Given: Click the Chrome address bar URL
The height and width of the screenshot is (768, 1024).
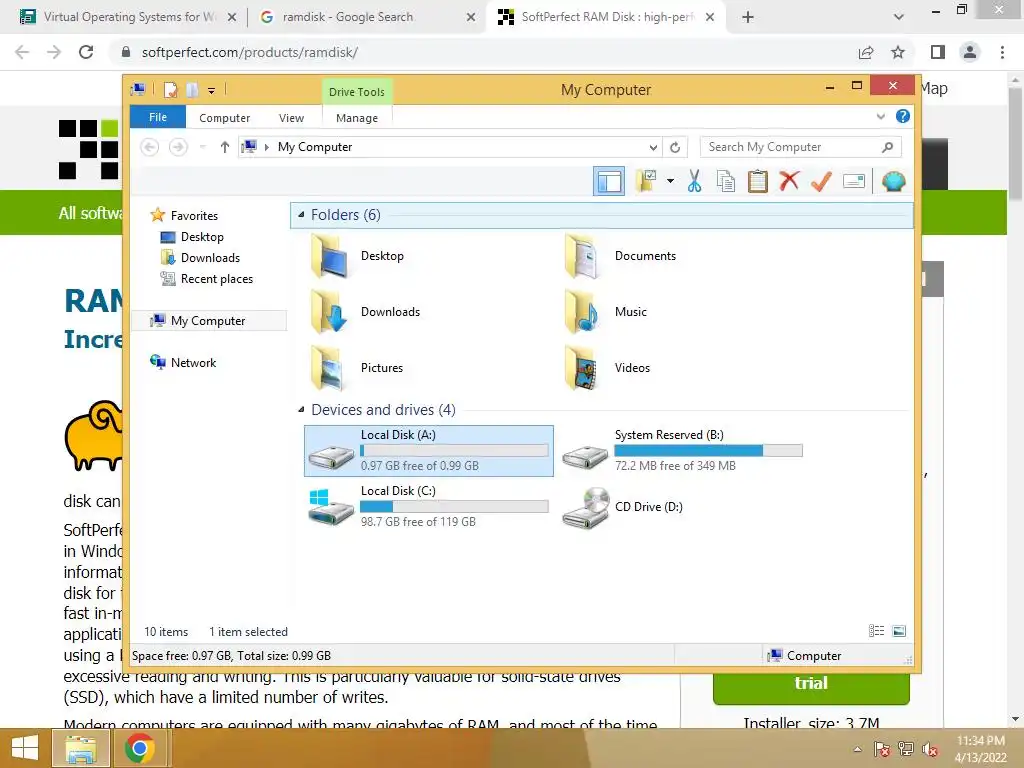Looking at the screenshot, I should (249, 52).
